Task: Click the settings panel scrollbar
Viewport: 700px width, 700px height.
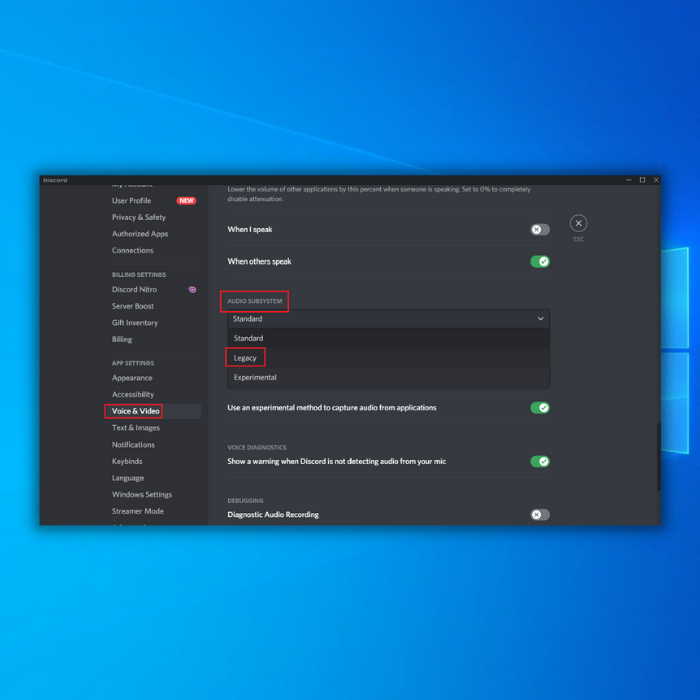Action: point(658,456)
